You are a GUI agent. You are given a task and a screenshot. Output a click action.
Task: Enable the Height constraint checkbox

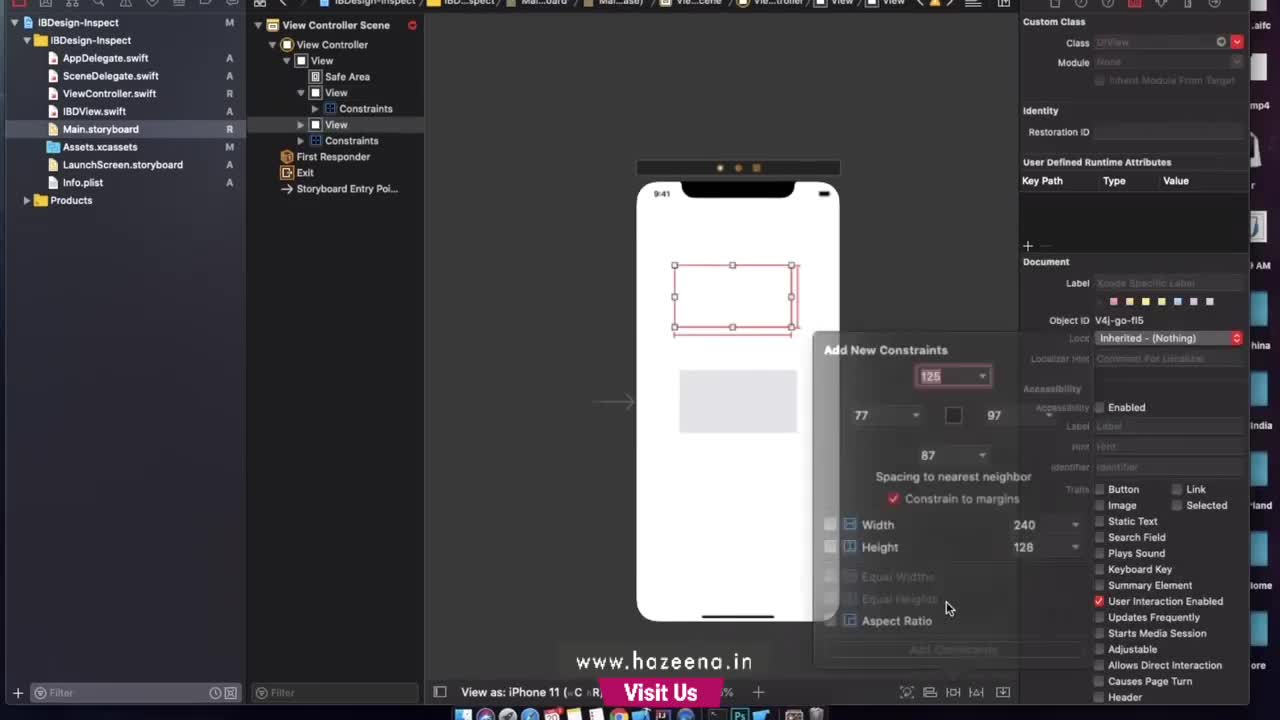click(830, 547)
